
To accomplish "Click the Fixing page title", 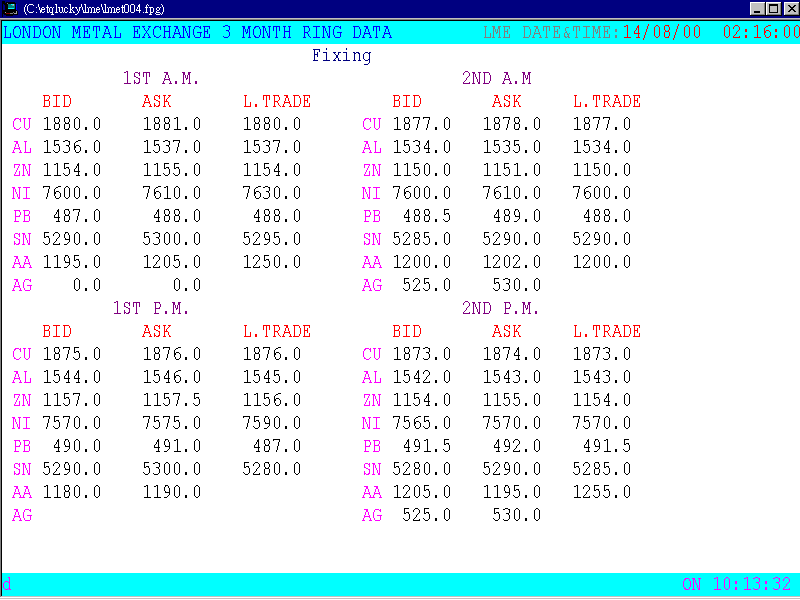I will (x=342, y=55).
